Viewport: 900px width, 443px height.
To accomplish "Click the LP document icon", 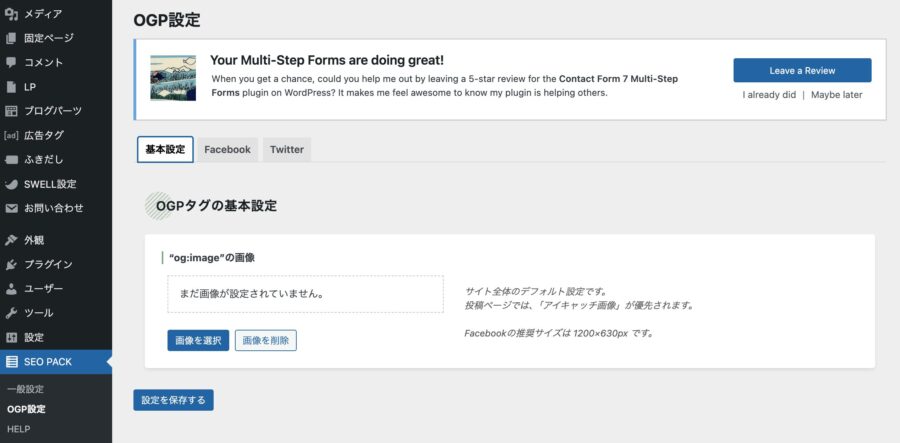I will pos(11,87).
